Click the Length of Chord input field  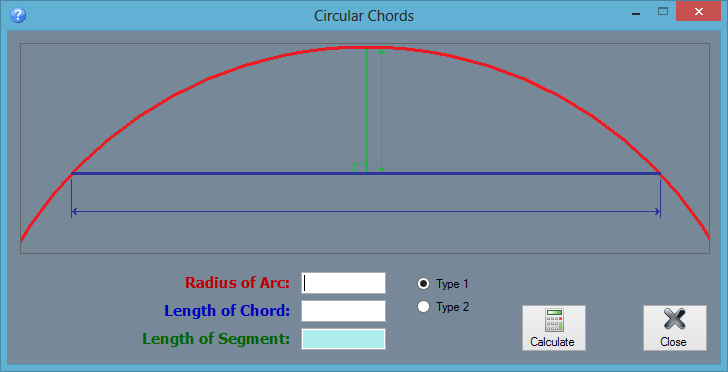tap(343, 311)
